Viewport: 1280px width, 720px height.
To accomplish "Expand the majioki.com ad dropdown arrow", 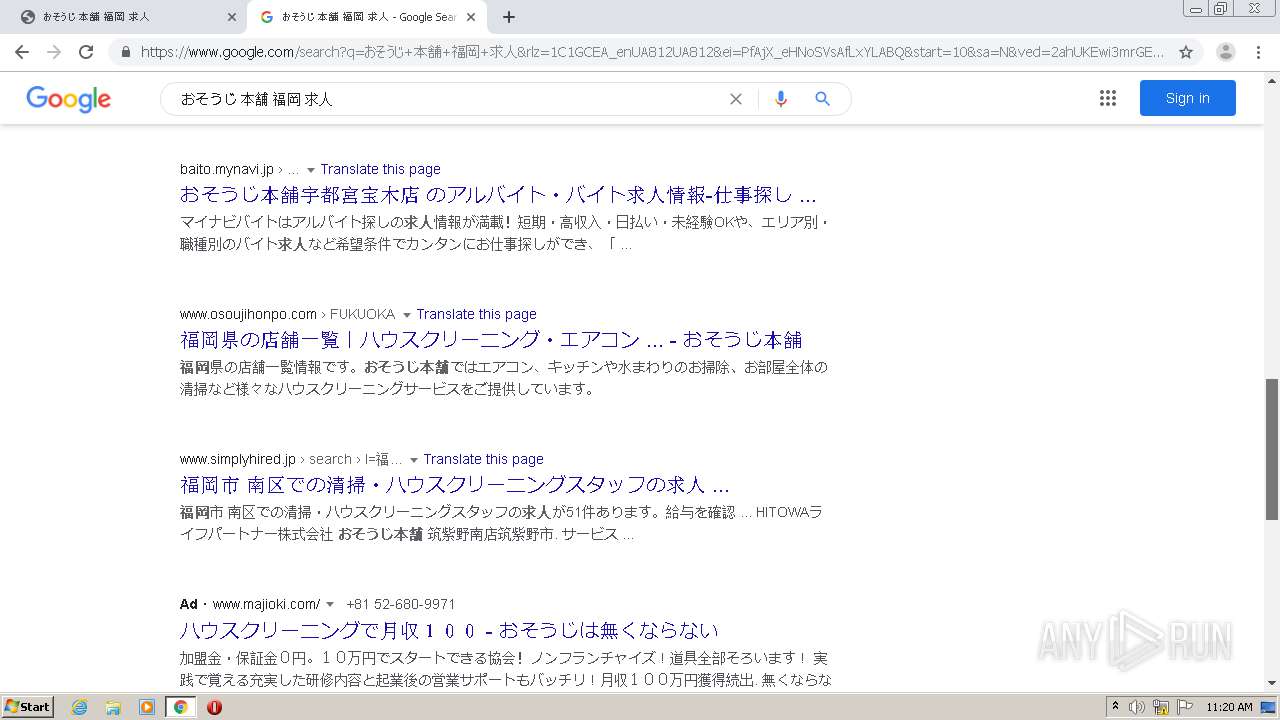I will [x=330, y=605].
